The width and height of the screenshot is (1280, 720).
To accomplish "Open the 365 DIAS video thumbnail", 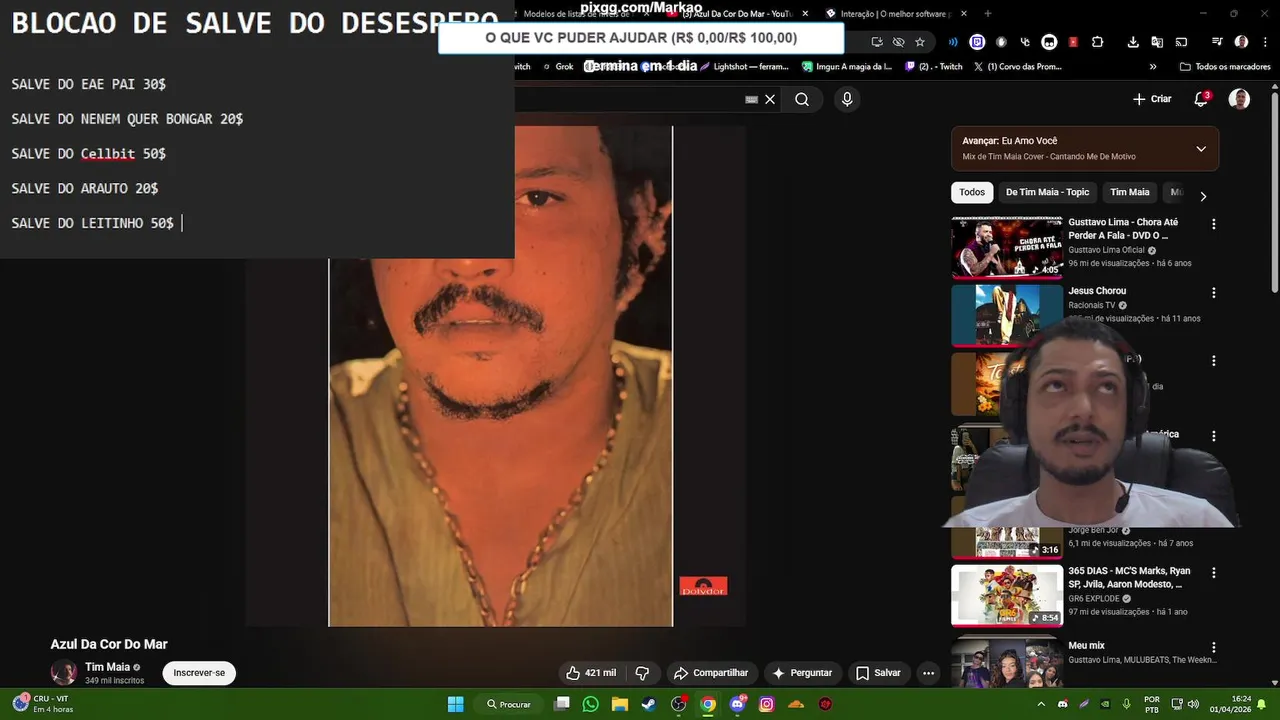I will click(1006, 596).
